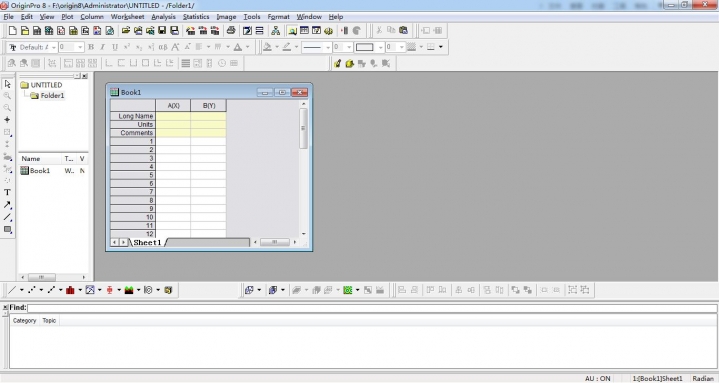Open the font size dropdown
Screen dimensions: 719x383
click(x=80, y=47)
